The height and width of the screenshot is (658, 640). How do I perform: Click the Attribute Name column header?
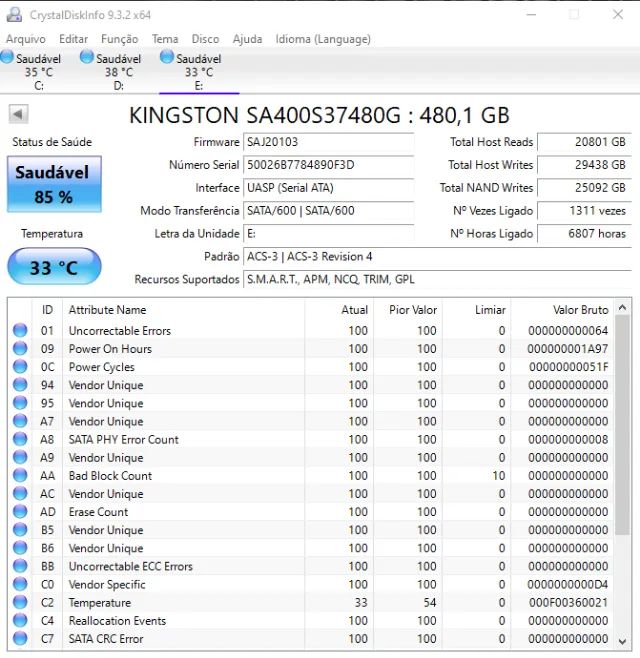coord(183,310)
